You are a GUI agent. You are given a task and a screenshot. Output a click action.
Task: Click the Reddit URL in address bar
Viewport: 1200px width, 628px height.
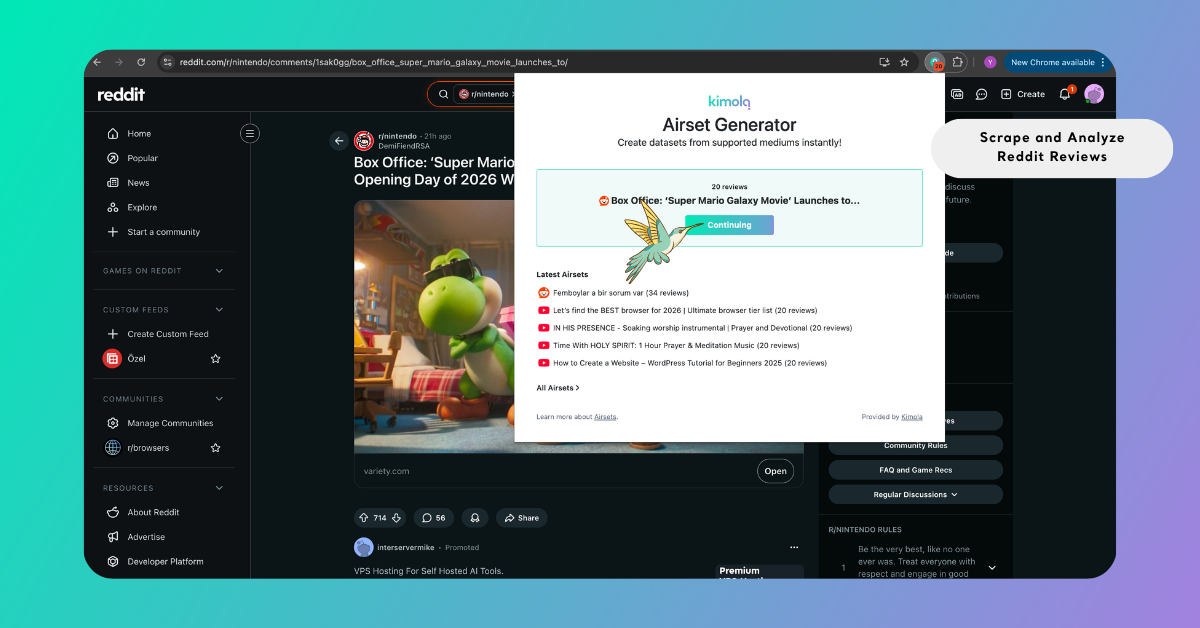[x=373, y=62]
